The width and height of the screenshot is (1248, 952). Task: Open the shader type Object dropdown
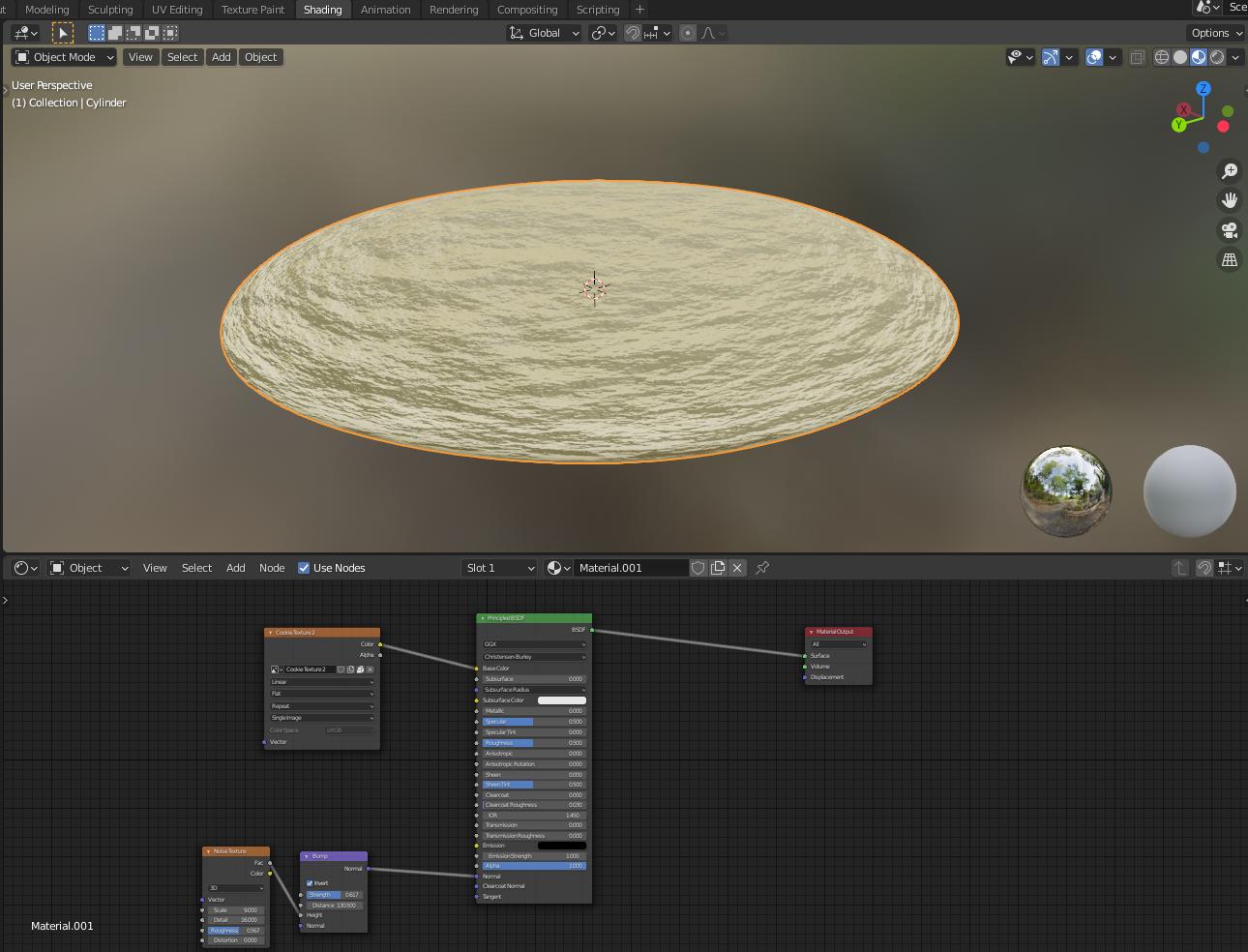coord(89,568)
